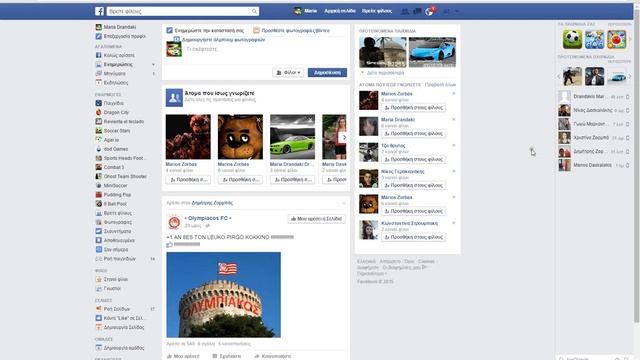Open Messages in left sidebar

coord(114,73)
